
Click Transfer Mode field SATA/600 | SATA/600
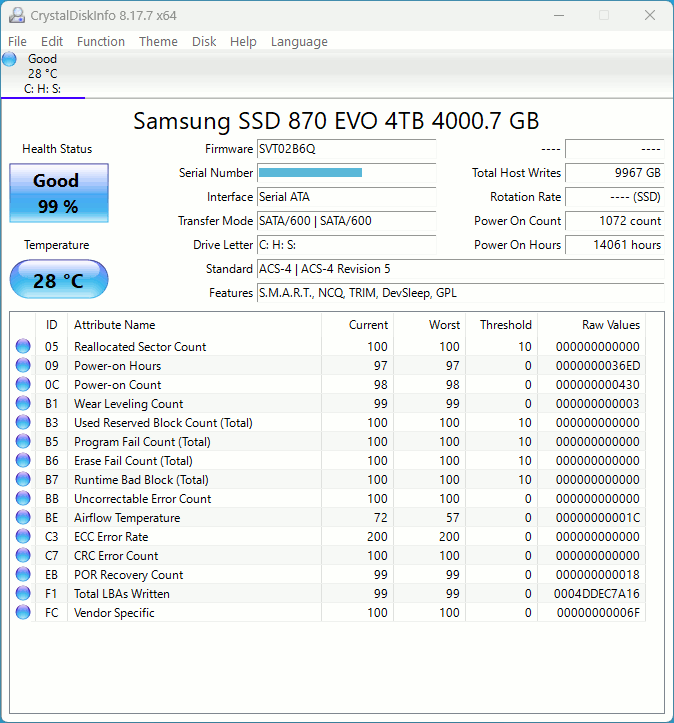click(346, 221)
